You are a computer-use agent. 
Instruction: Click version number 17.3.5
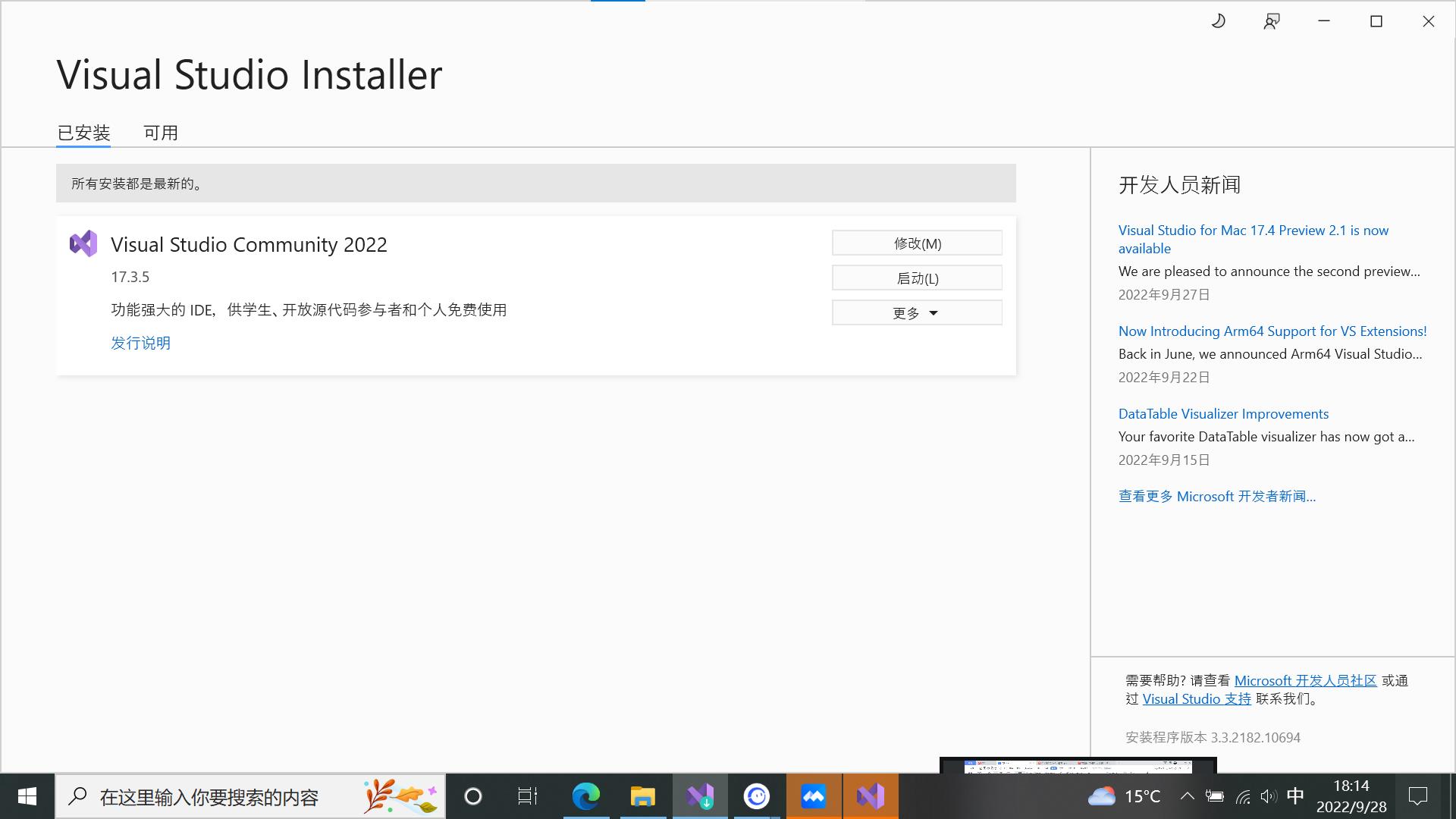tap(130, 277)
